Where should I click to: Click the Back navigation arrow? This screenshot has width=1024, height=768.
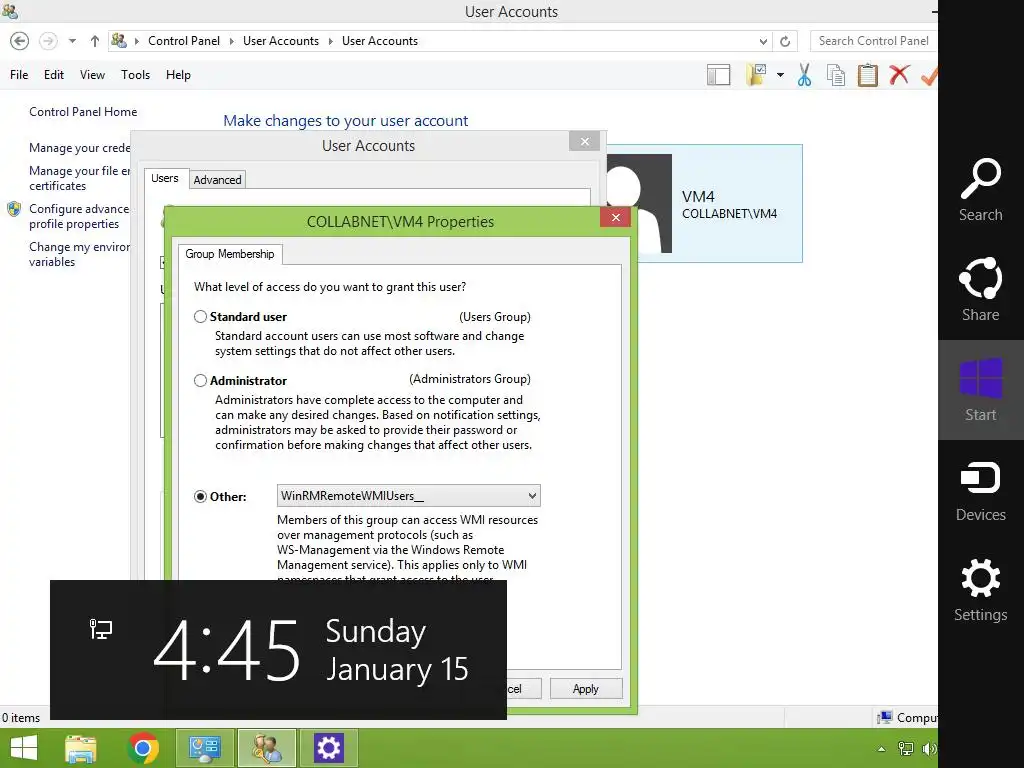point(20,41)
